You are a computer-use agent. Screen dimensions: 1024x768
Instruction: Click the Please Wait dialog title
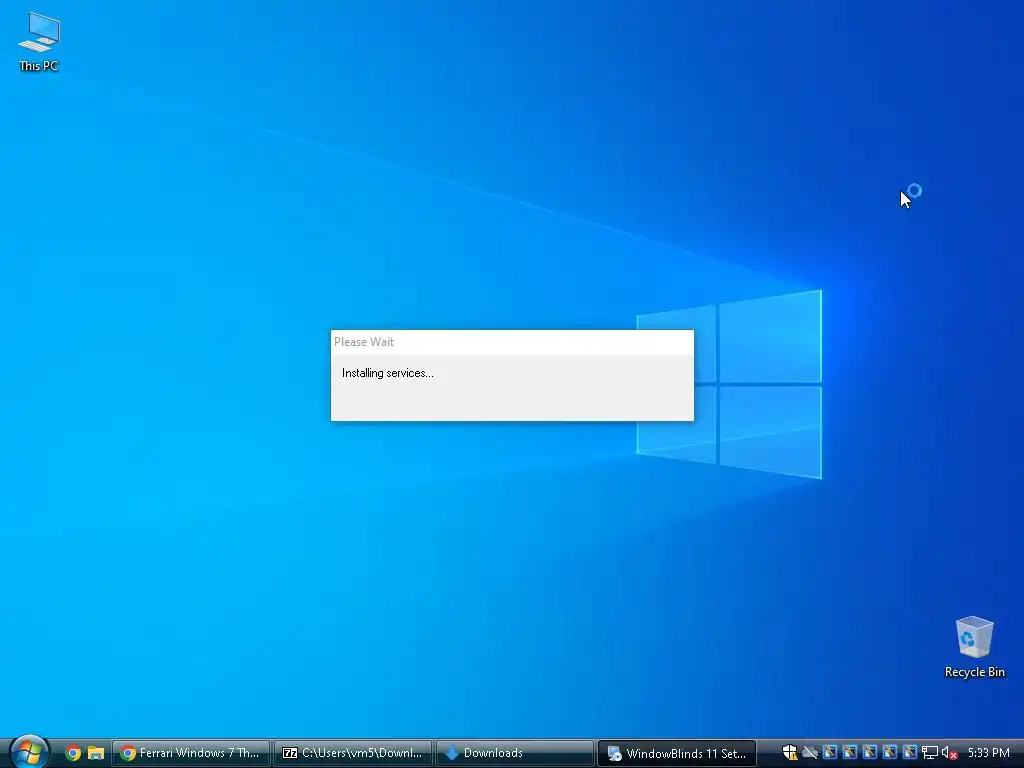364,342
